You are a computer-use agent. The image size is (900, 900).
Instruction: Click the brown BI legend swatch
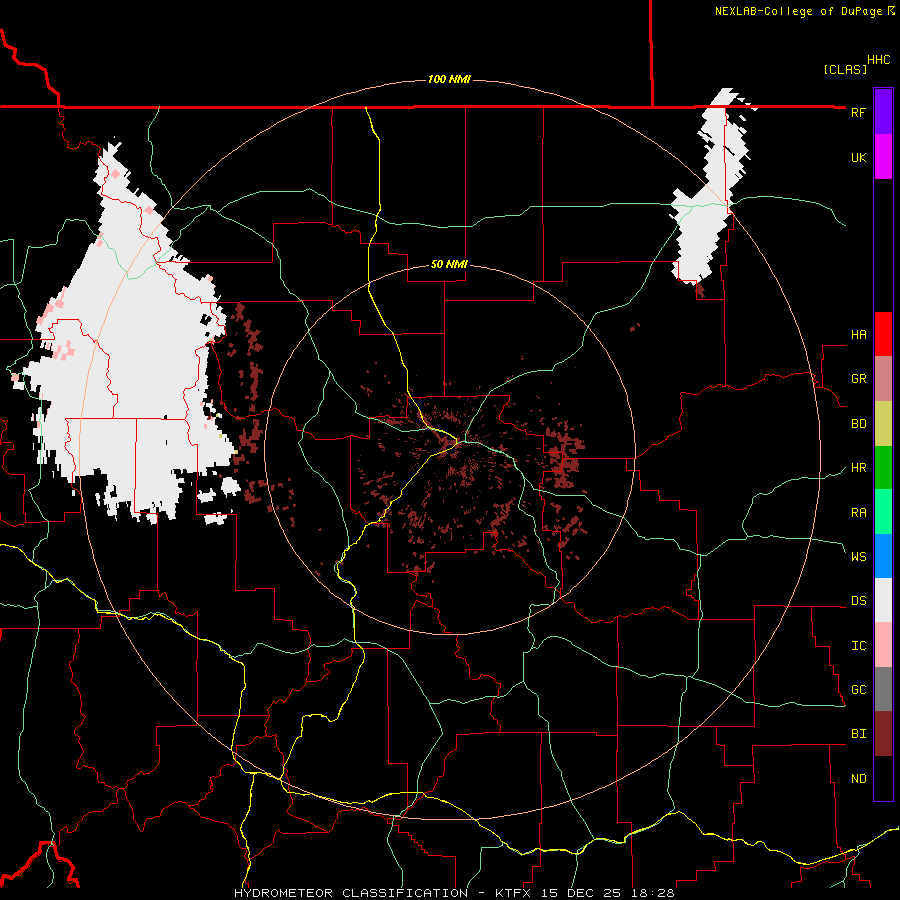tap(883, 734)
